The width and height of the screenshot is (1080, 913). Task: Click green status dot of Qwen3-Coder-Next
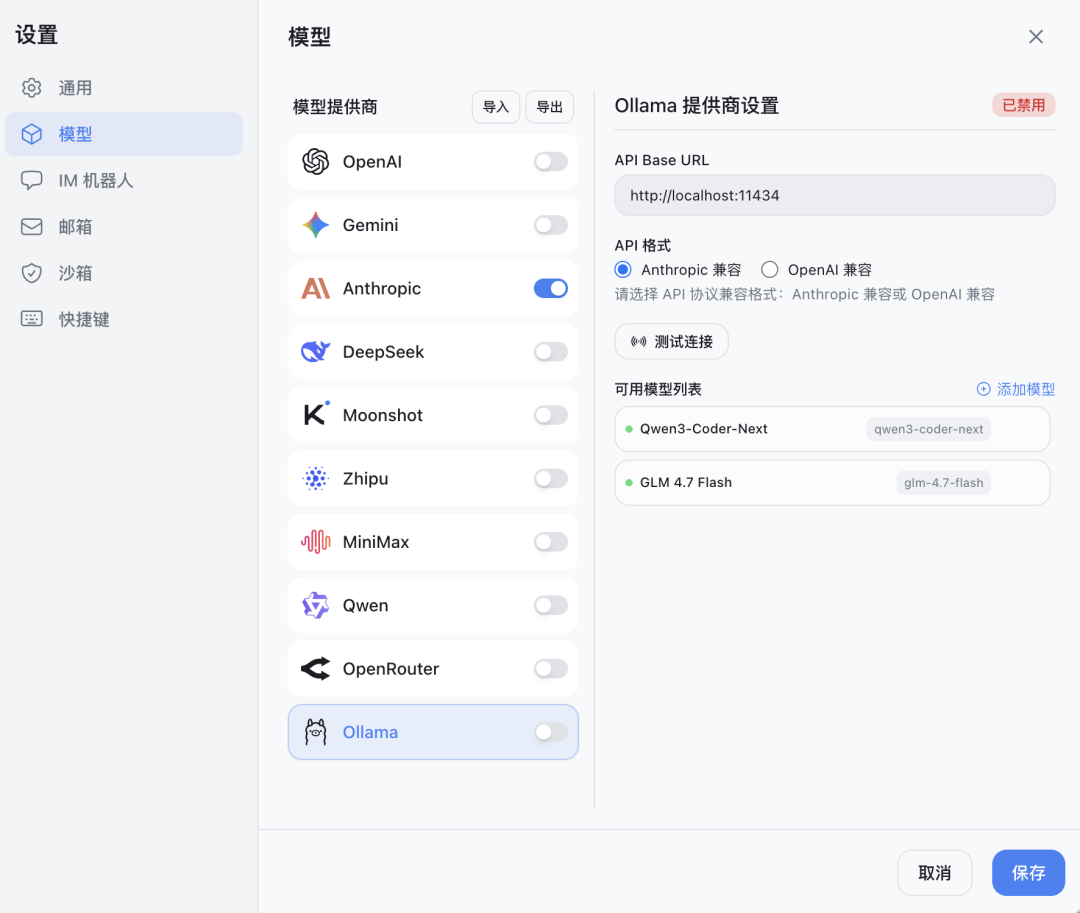(x=629, y=429)
